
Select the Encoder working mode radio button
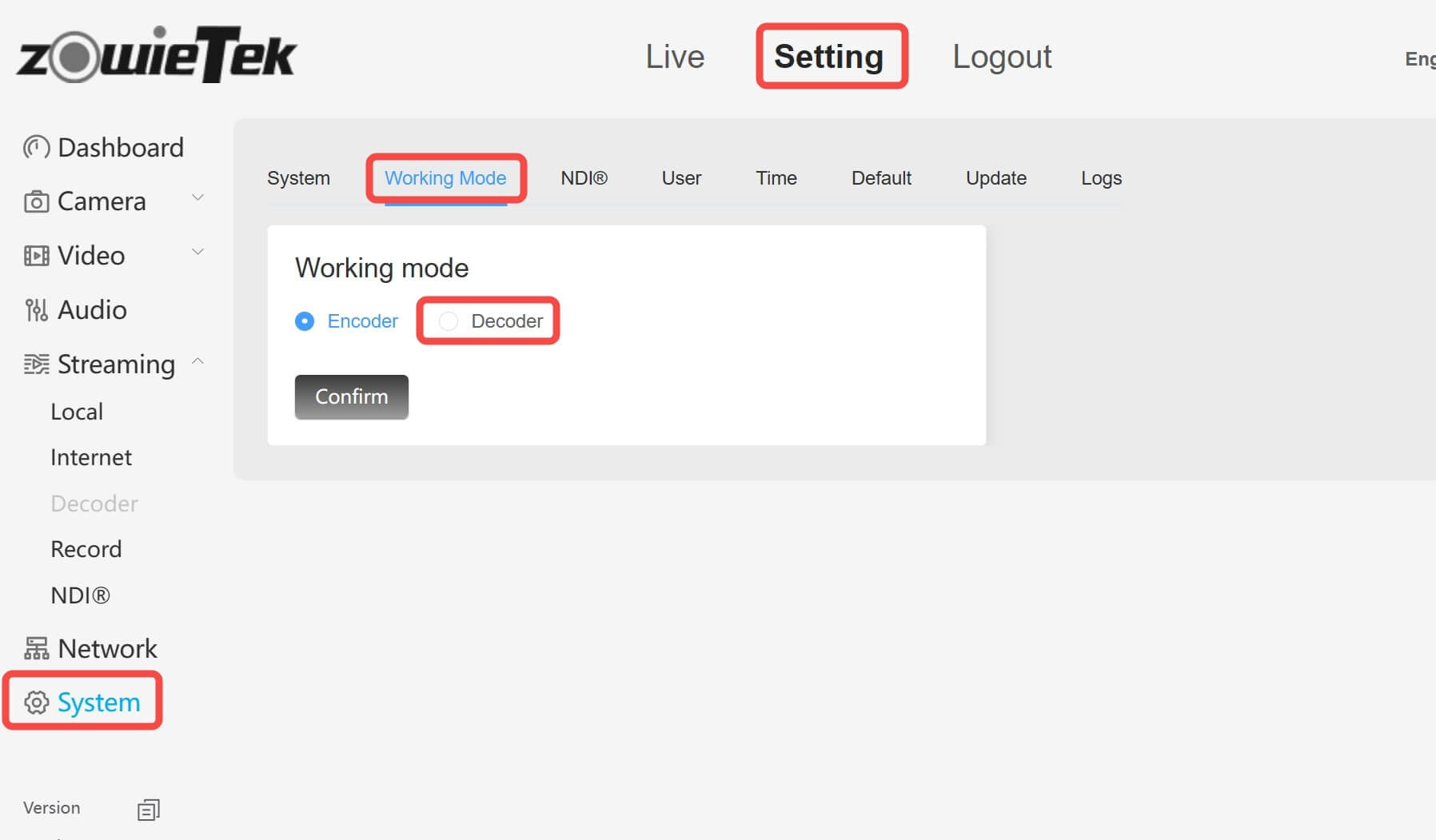point(305,320)
